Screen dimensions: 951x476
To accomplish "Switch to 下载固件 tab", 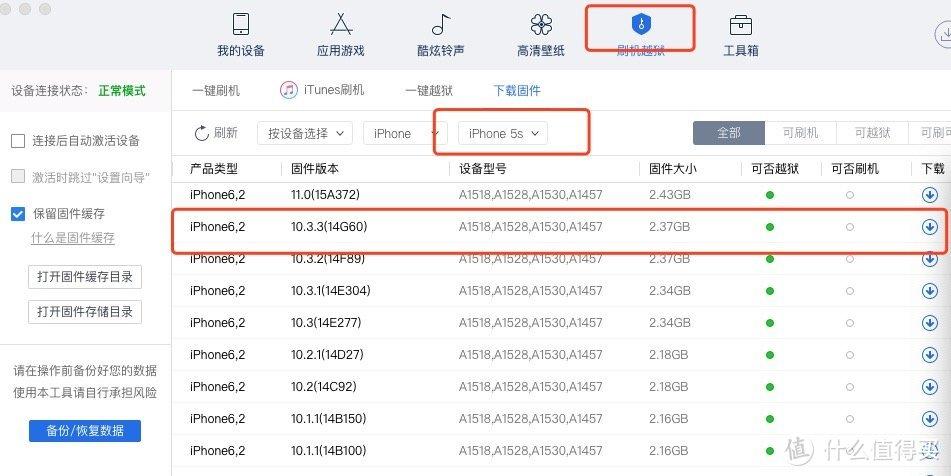I will [x=517, y=91].
